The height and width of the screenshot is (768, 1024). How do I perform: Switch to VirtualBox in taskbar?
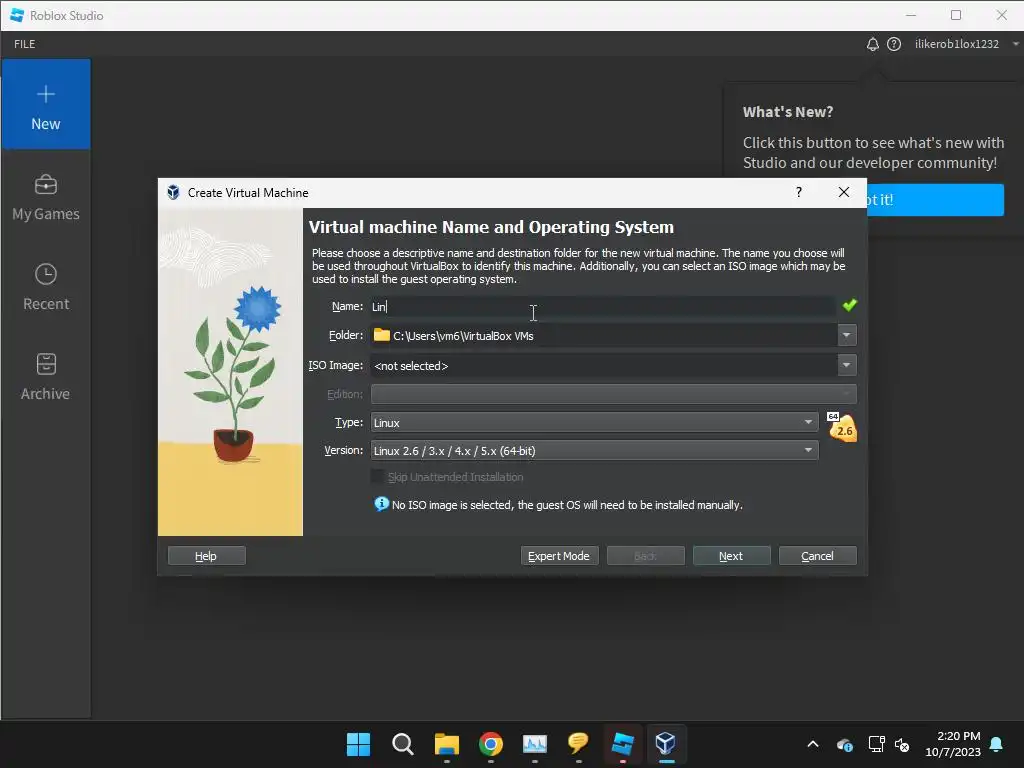tap(666, 744)
